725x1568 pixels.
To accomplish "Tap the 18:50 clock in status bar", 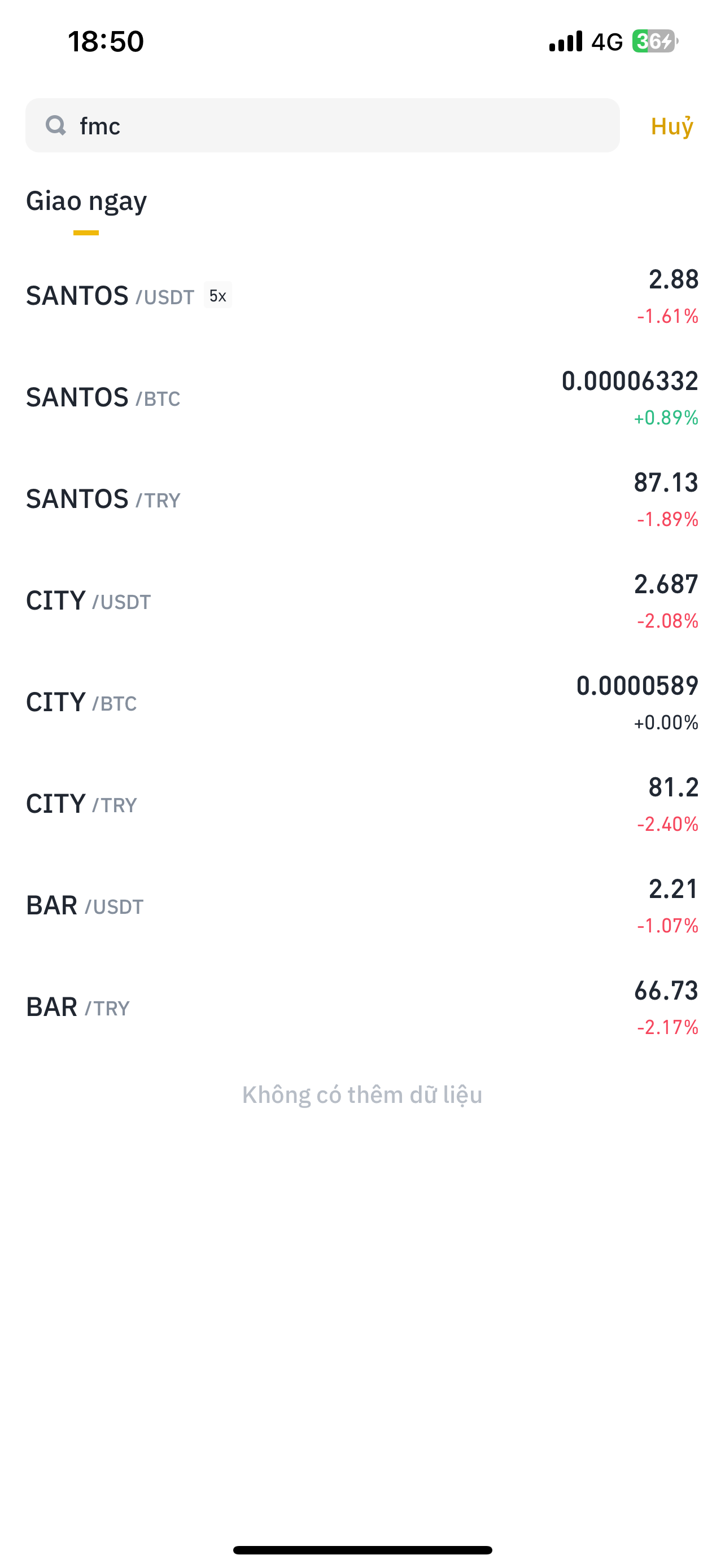I will (106, 41).
